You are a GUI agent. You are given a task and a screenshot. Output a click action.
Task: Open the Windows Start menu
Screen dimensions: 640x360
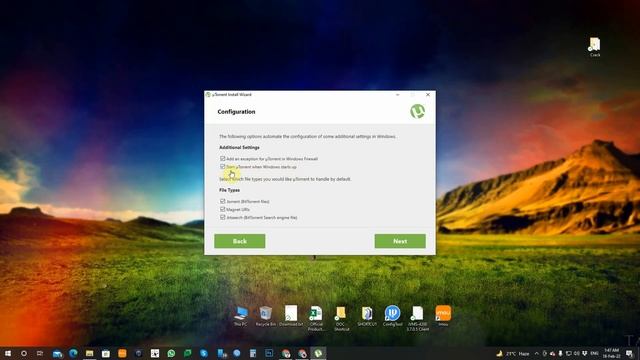click(8, 353)
